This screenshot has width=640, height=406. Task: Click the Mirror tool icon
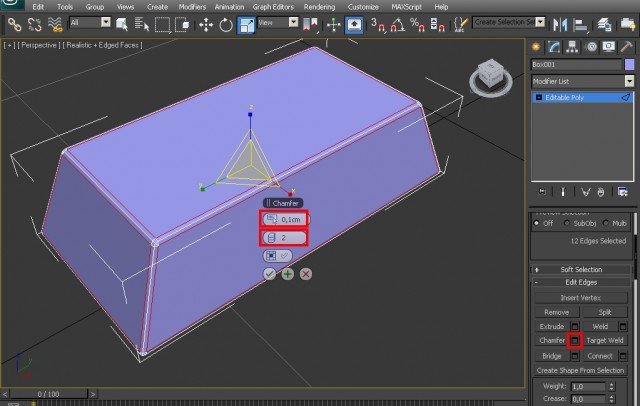[560, 25]
